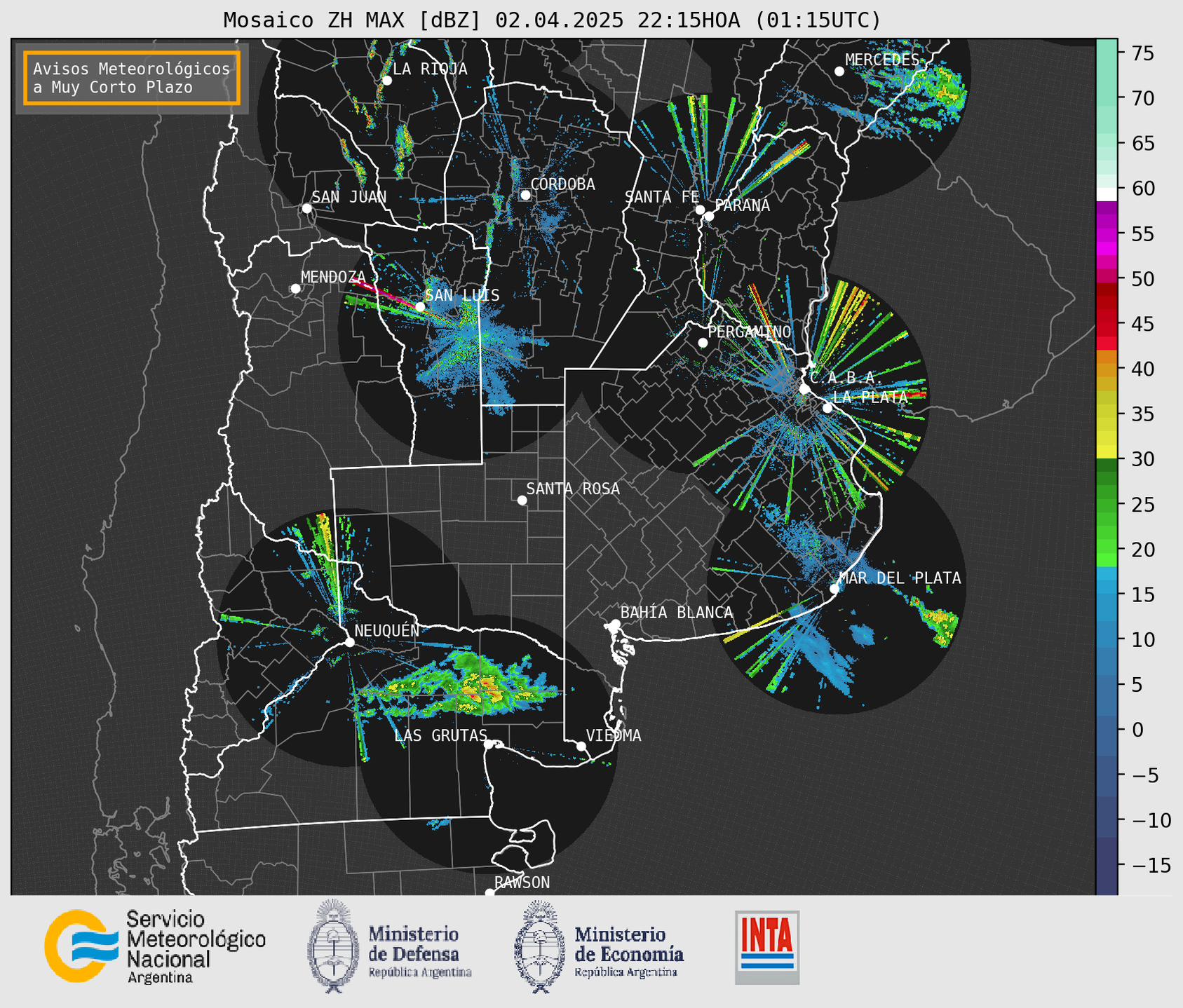
Task: Click the INTA logo
Action: tap(767, 947)
